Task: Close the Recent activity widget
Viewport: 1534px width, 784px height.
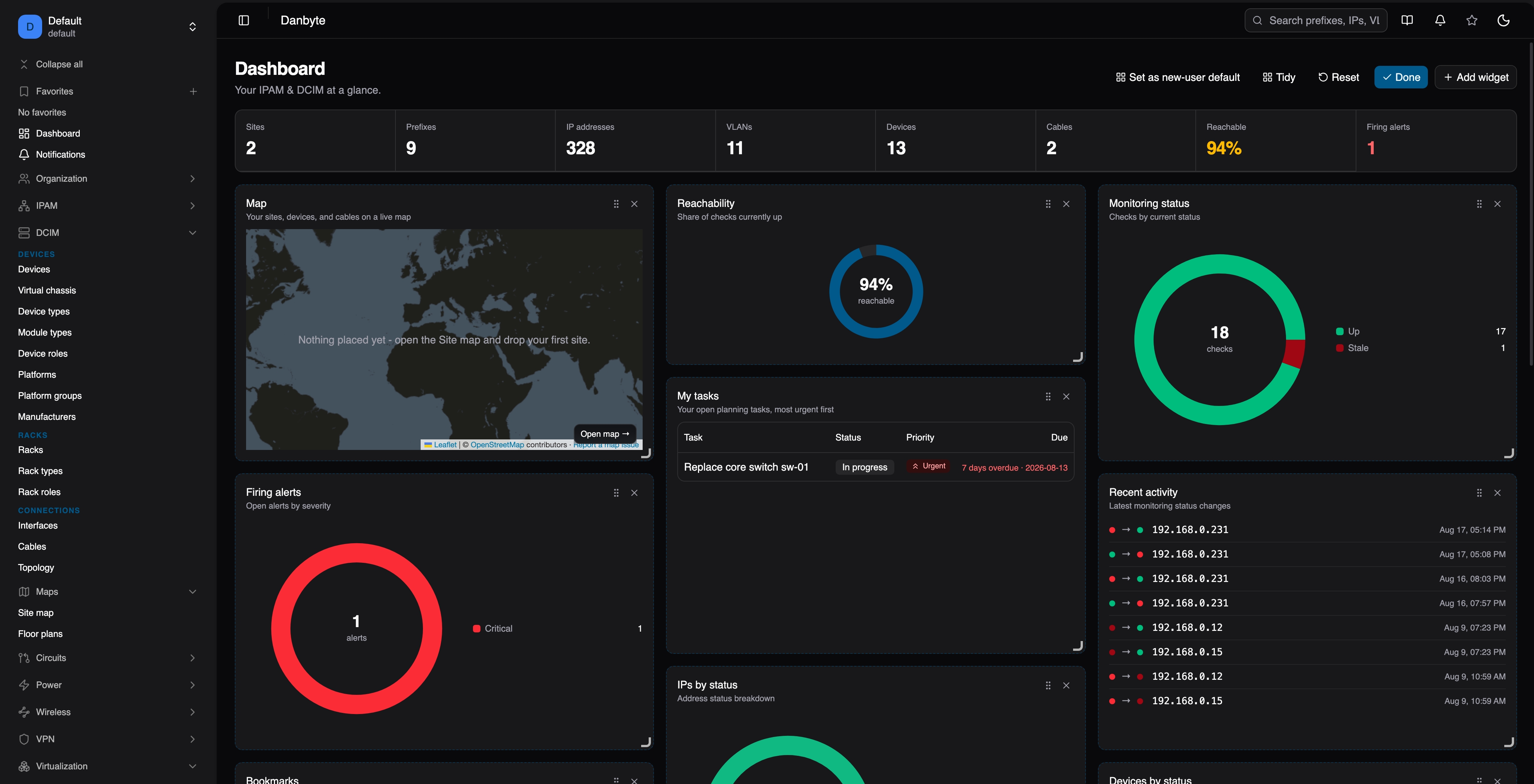Action: [x=1497, y=493]
